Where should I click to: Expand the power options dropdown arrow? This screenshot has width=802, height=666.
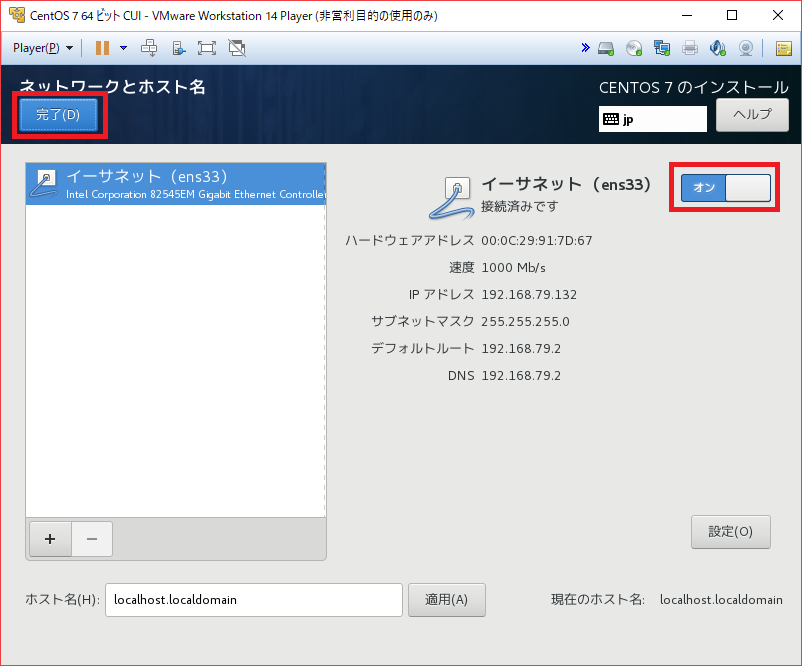coord(123,48)
